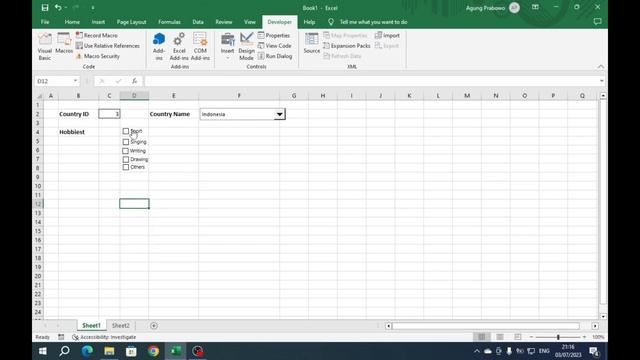Open the File tab

pyautogui.click(x=45, y=22)
